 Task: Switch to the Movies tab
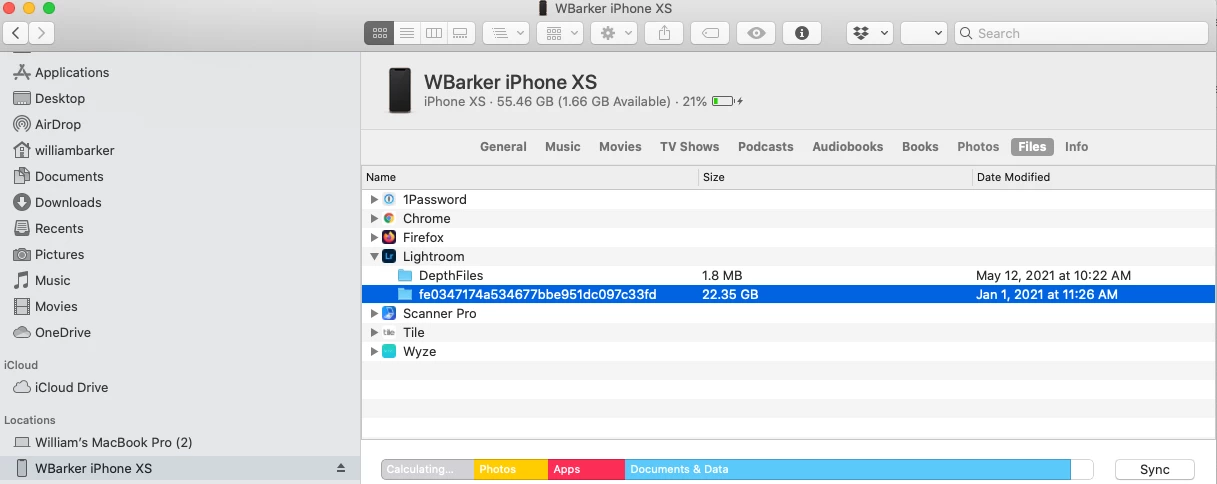[x=620, y=146]
